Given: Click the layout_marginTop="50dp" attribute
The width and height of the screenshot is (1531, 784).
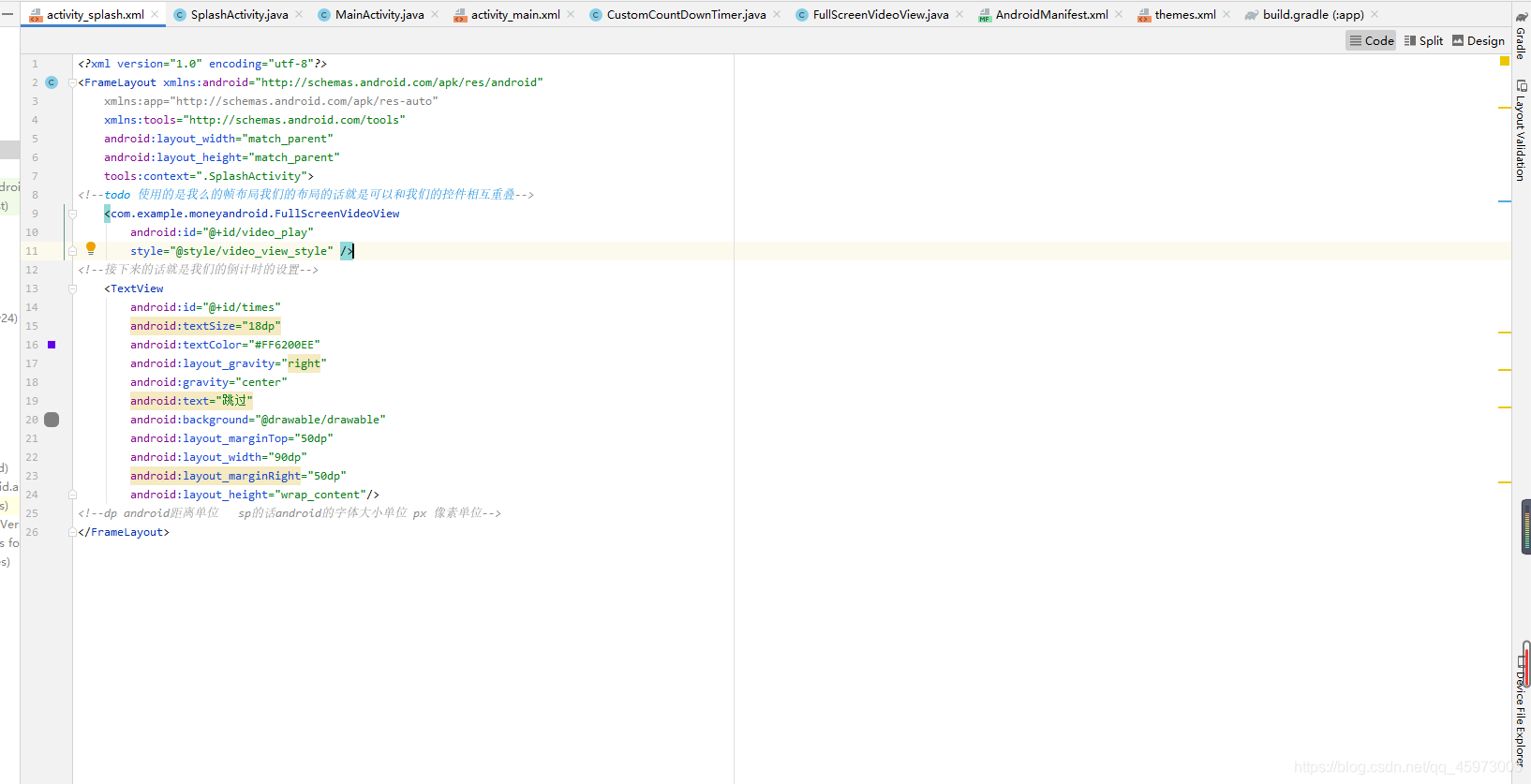Looking at the screenshot, I should click(231, 438).
